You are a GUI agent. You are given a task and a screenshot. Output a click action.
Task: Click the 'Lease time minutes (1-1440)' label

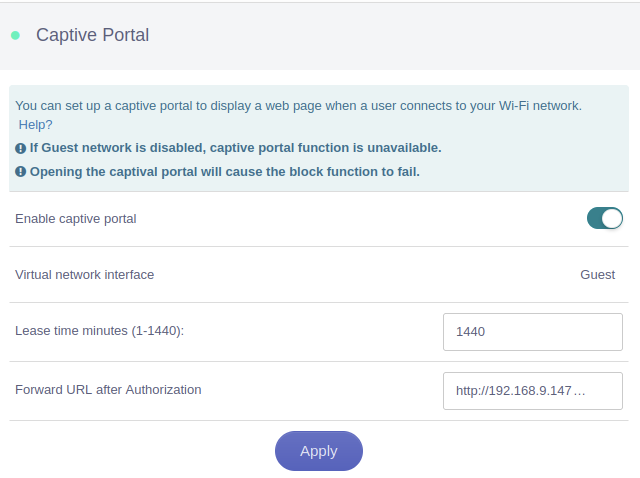(x=99, y=331)
